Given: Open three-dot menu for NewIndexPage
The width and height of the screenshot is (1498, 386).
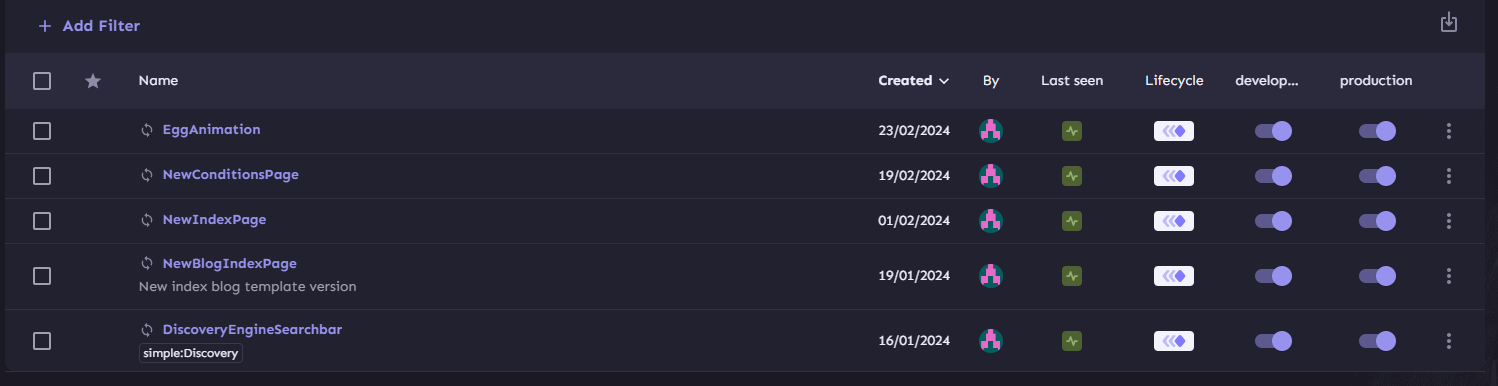Looking at the screenshot, I should tap(1448, 220).
